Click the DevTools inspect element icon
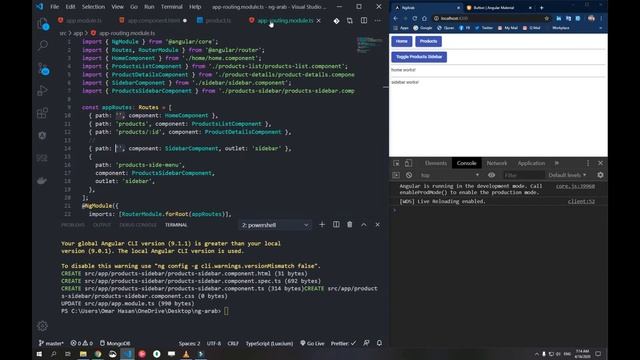 [396, 163]
